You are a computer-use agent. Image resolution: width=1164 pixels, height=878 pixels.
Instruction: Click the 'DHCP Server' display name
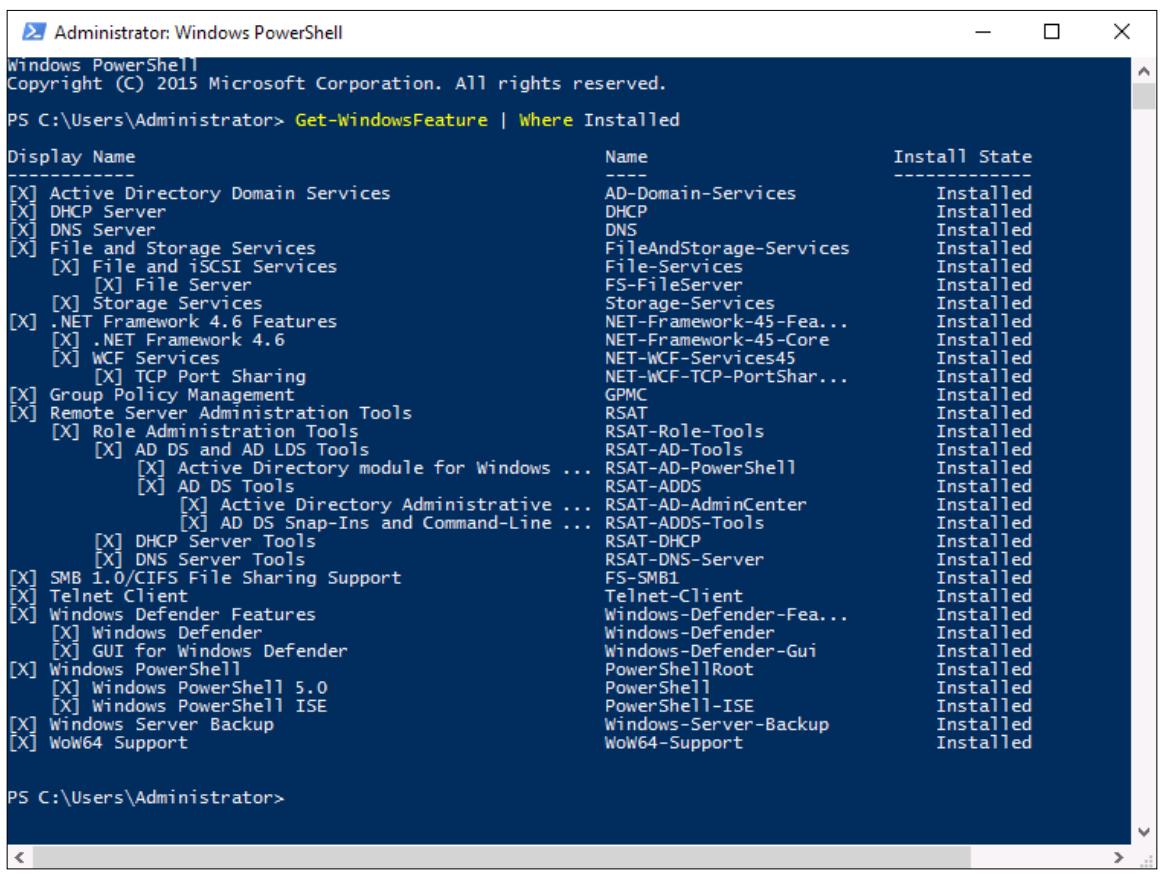[108, 212]
